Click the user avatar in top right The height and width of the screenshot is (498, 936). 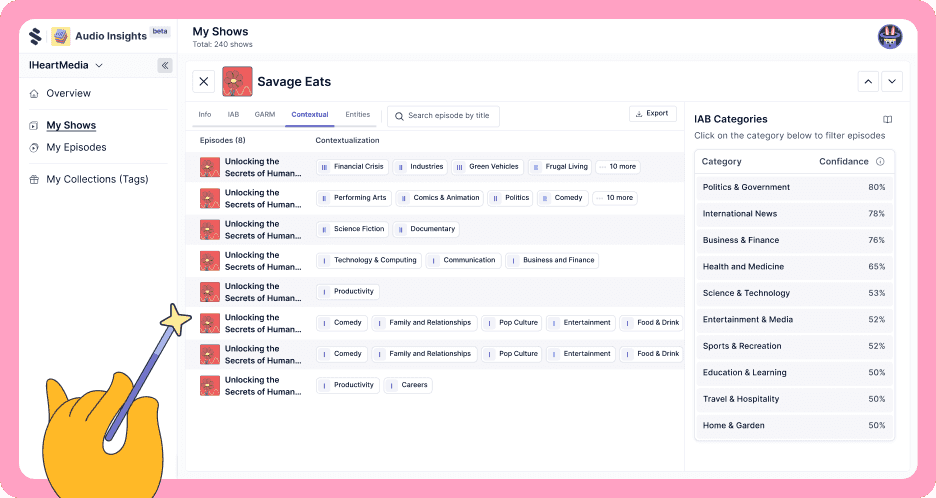[x=889, y=37]
